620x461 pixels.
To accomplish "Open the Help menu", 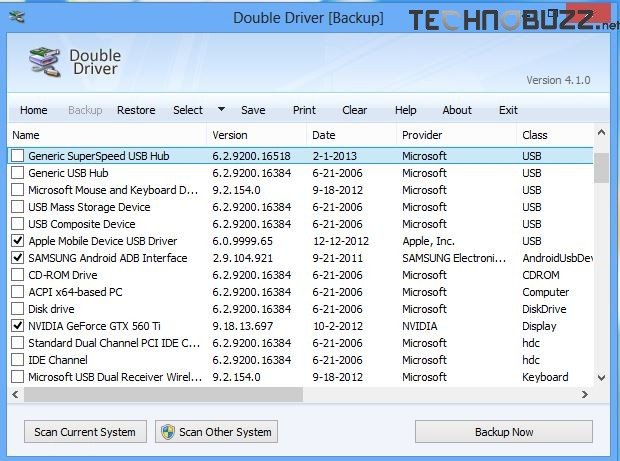I will (x=406, y=110).
